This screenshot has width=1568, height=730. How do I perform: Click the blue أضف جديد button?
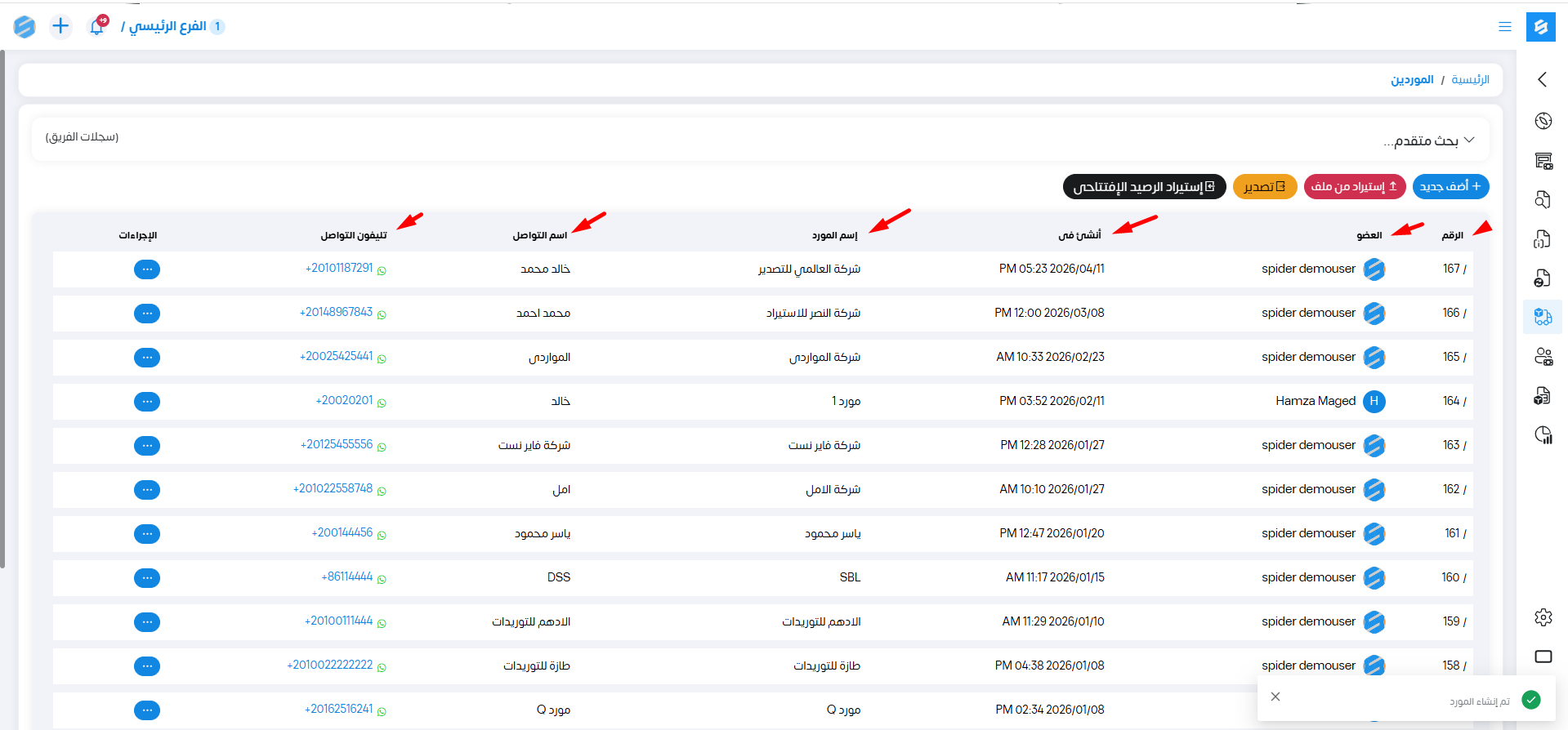point(1450,187)
